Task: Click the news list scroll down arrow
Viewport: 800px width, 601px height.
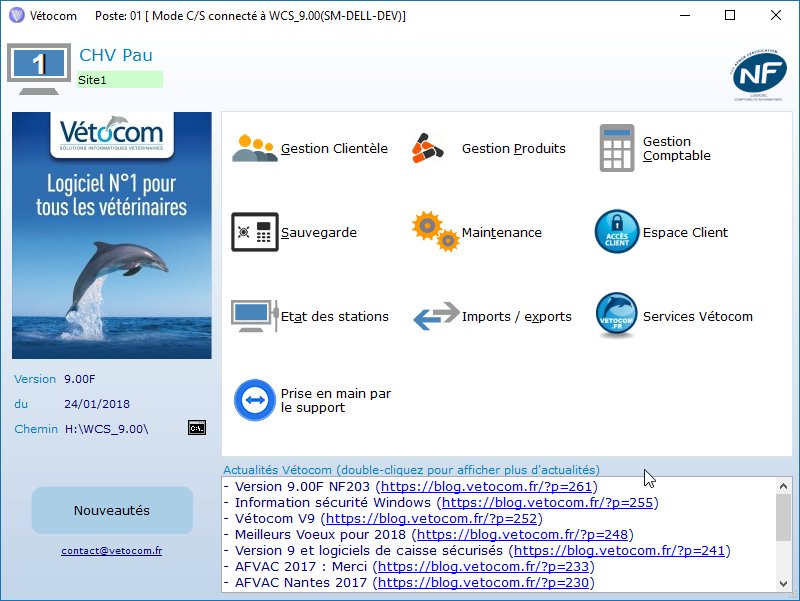Action: coord(783,584)
